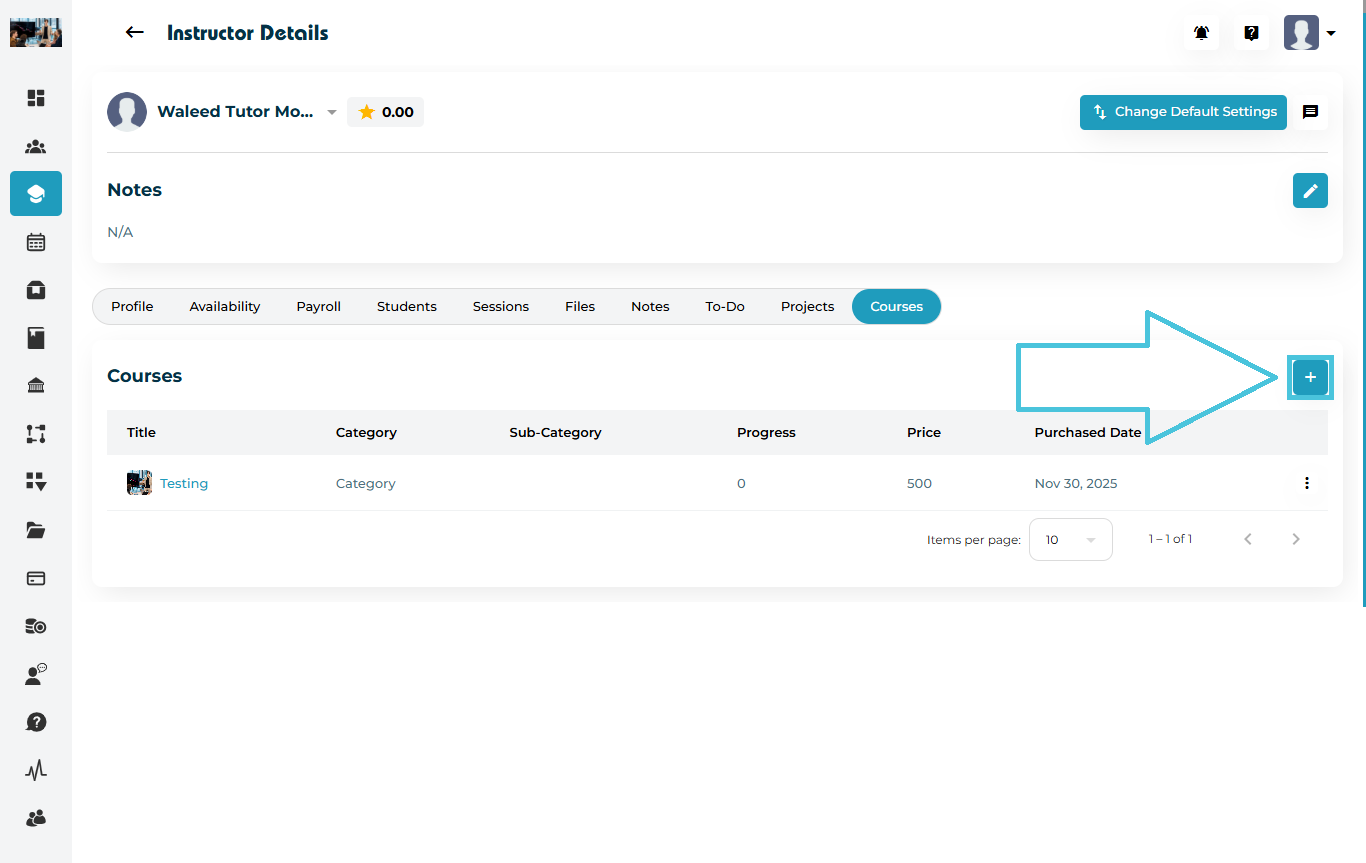Viewport: 1366px width, 863px height.
Task: Open the items per page dropdown
Action: [1070, 539]
